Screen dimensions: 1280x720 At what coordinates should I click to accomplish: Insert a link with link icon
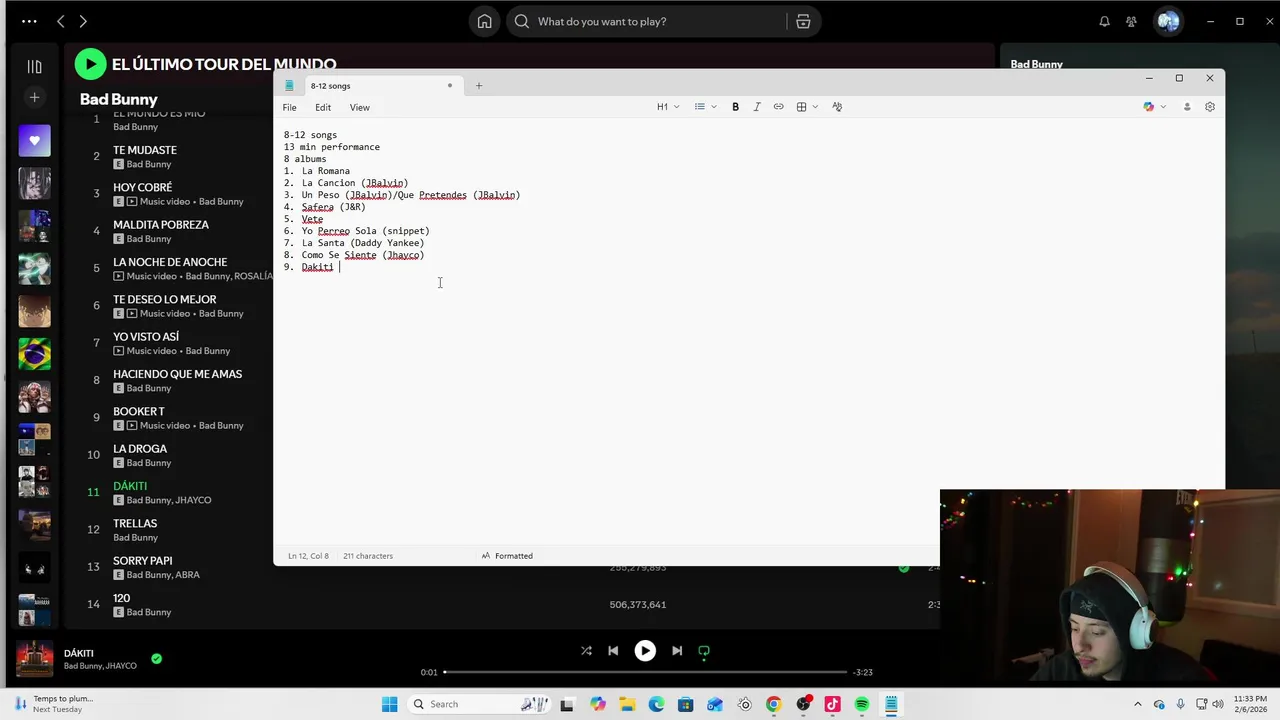[x=778, y=107]
